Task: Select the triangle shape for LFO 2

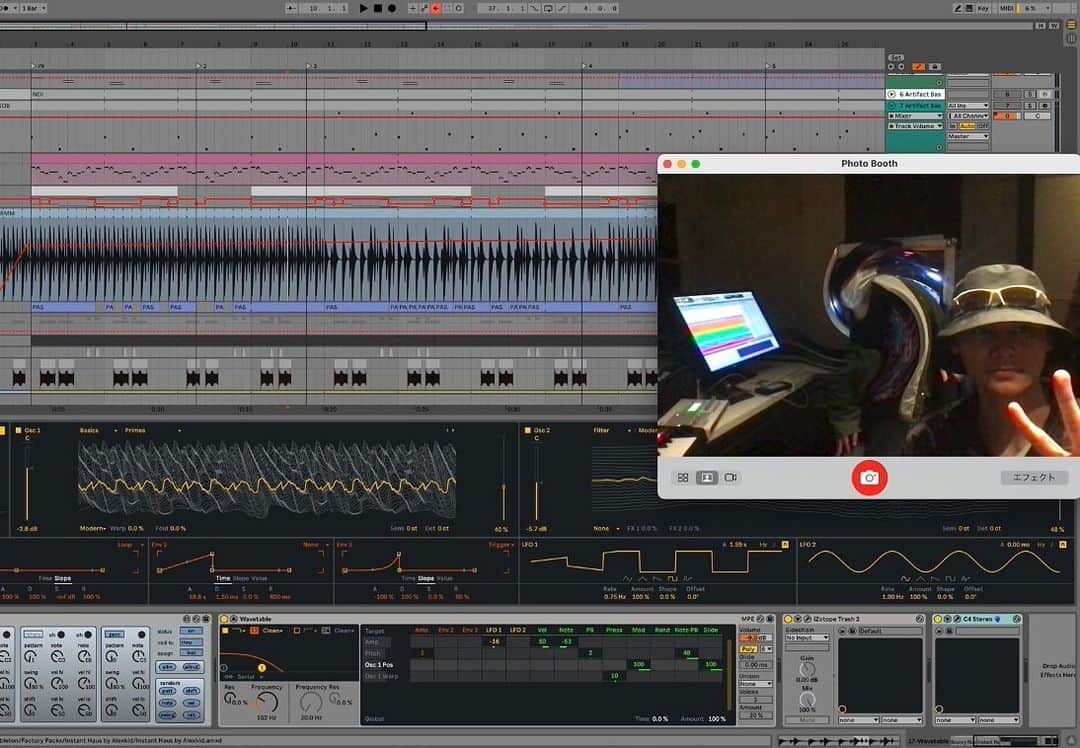Action: (920, 578)
